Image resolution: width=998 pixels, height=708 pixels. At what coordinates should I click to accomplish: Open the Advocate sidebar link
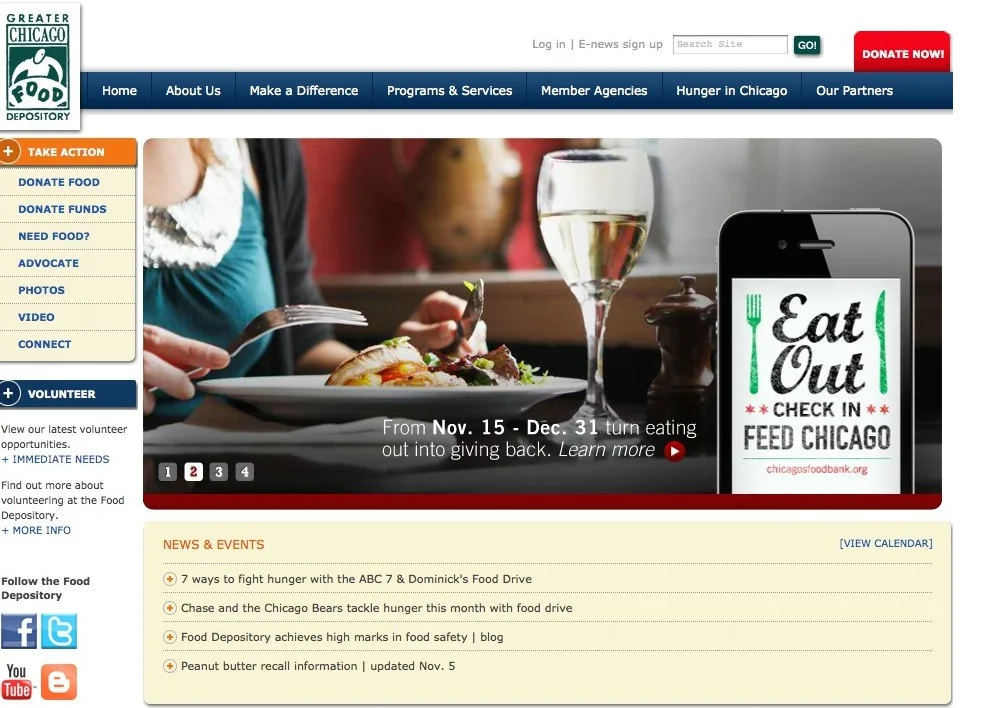(48, 263)
